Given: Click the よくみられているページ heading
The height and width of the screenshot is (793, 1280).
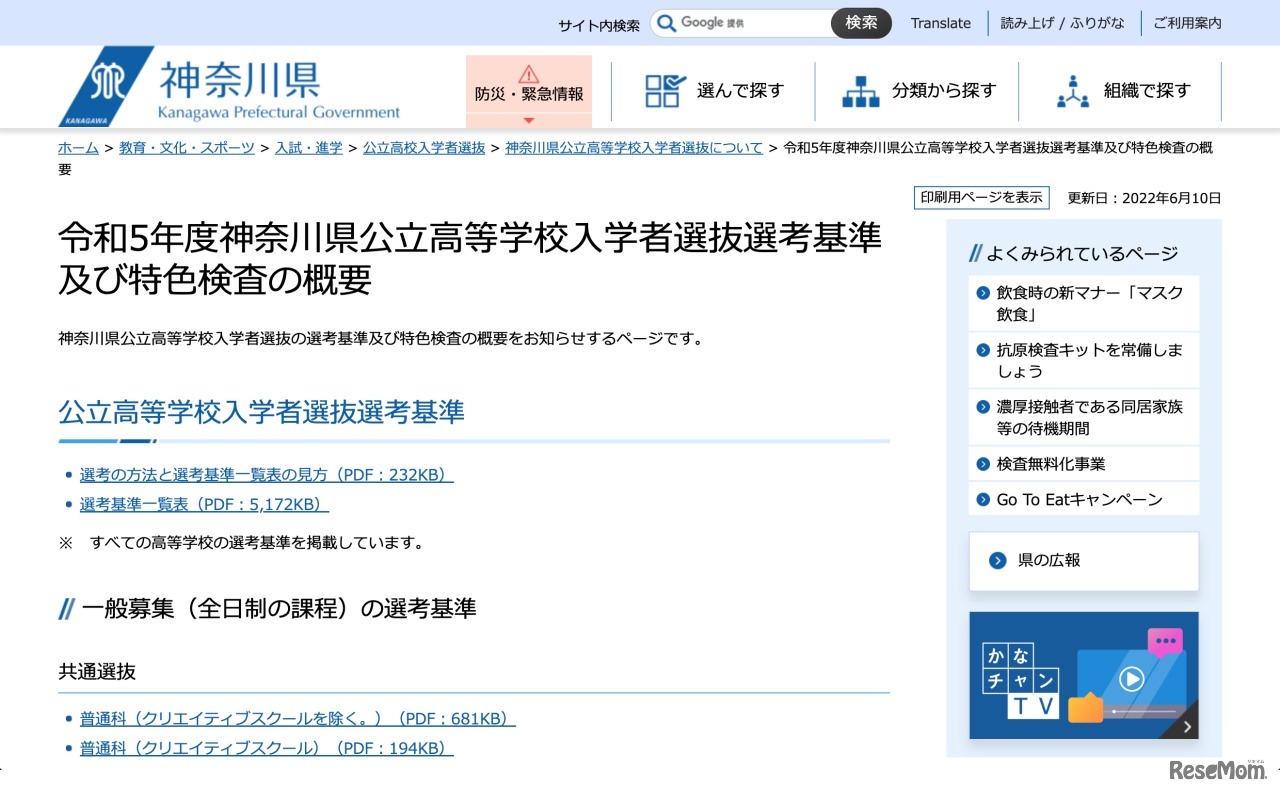Looking at the screenshot, I should point(1082,254).
